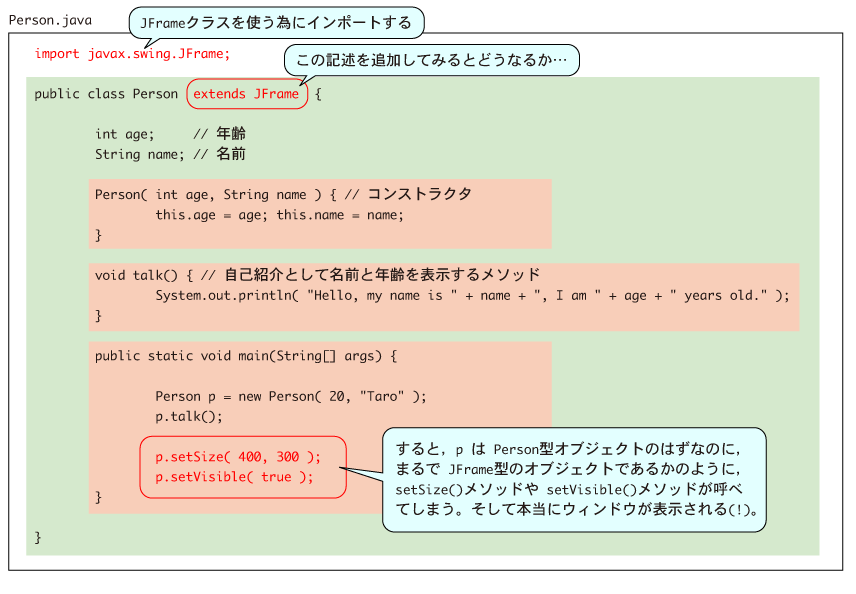Click the System.out.println statement
This screenshot has width=856, height=594.
[x=472, y=296]
